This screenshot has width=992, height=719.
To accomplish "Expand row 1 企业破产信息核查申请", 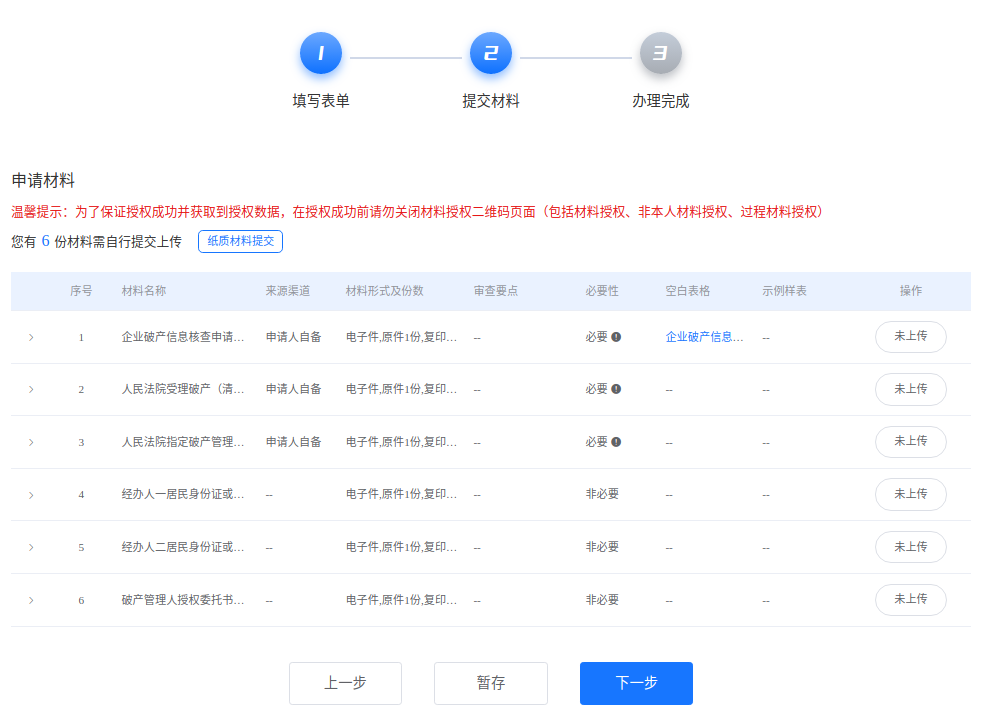I will tap(31, 337).
